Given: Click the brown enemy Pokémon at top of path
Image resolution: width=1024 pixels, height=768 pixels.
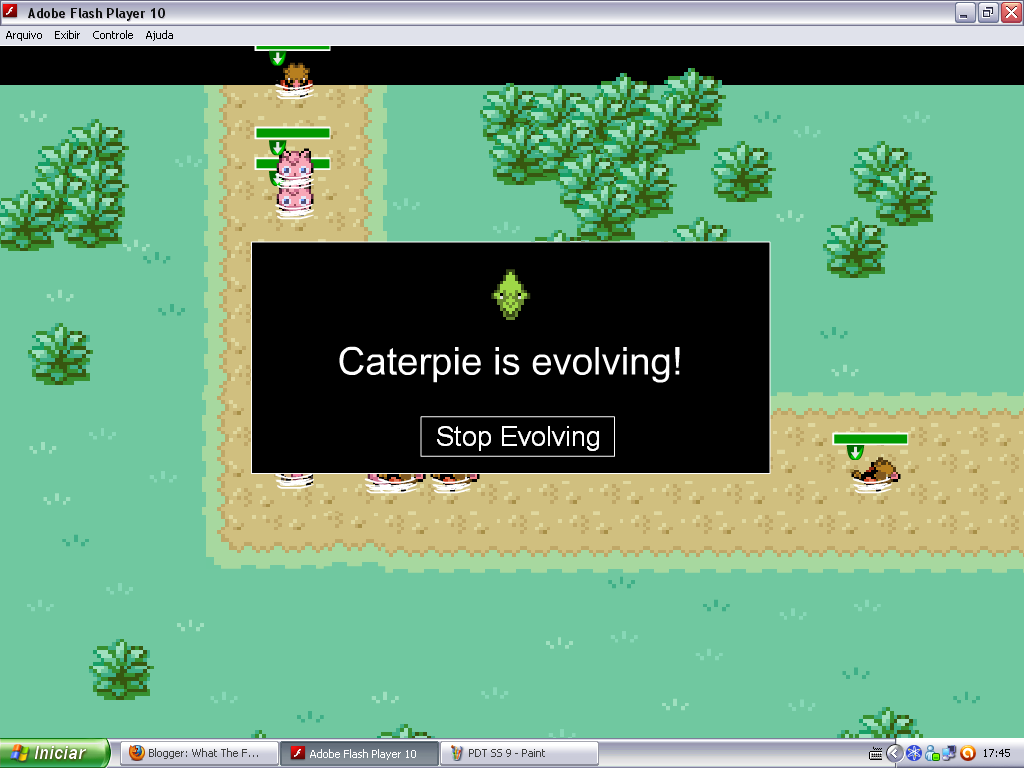Looking at the screenshot, I should tap(296, 80).
